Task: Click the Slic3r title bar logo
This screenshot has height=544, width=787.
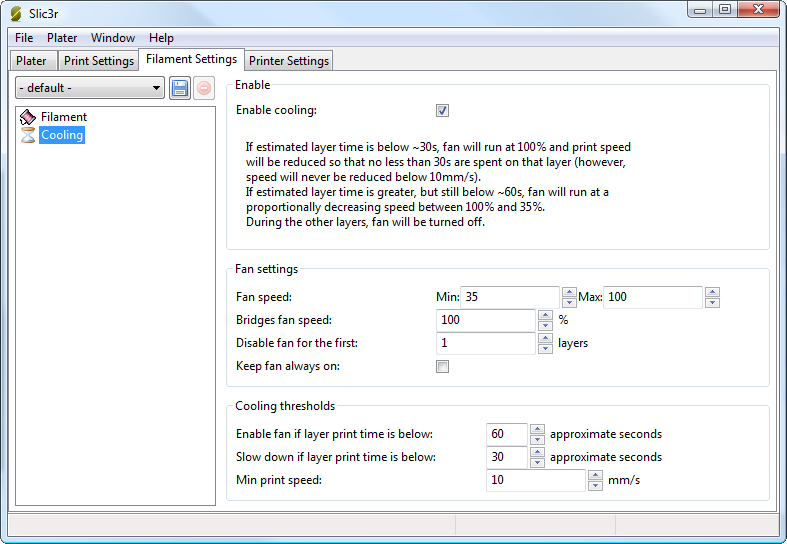Action: pos(17,14)
